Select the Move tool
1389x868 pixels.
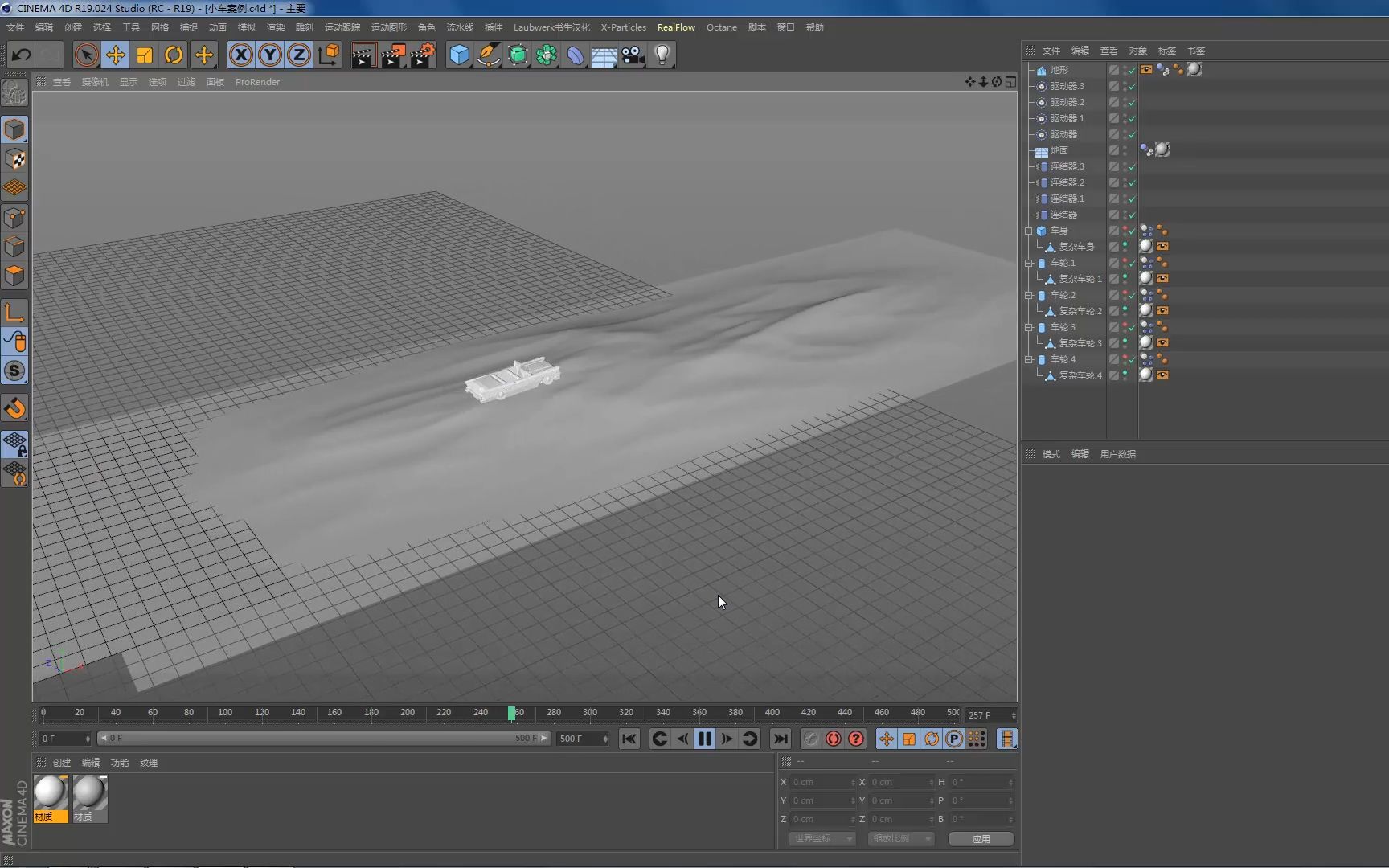115,55
